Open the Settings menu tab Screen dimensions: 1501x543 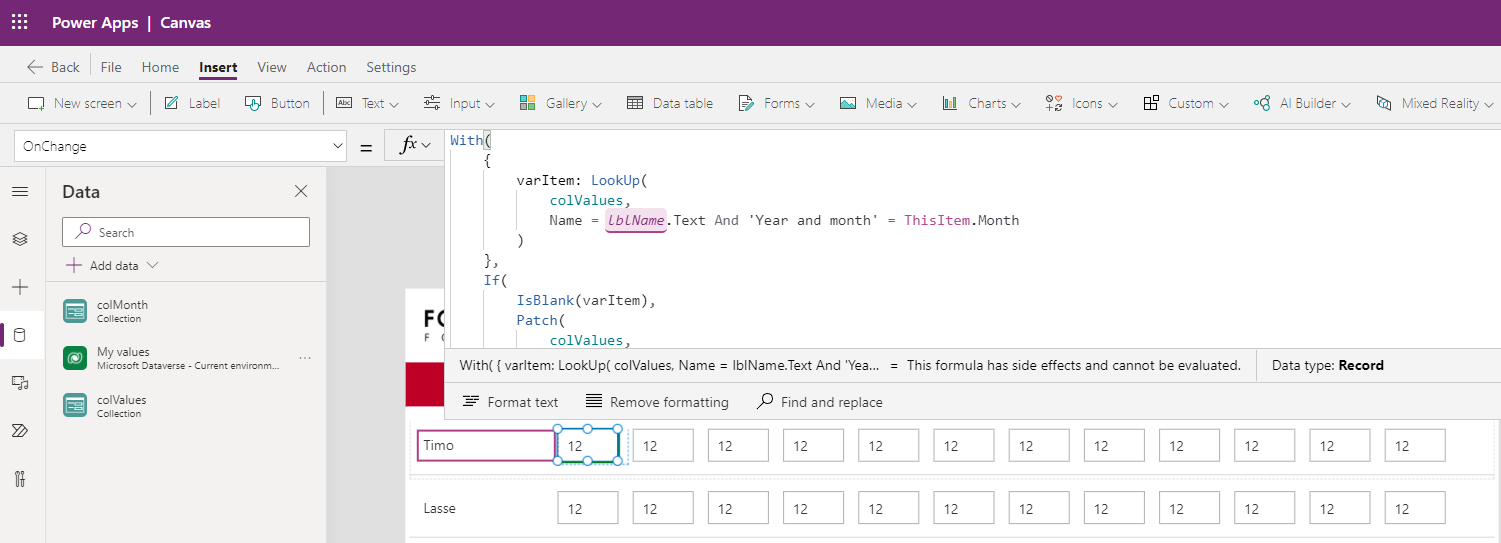point(391,67)
